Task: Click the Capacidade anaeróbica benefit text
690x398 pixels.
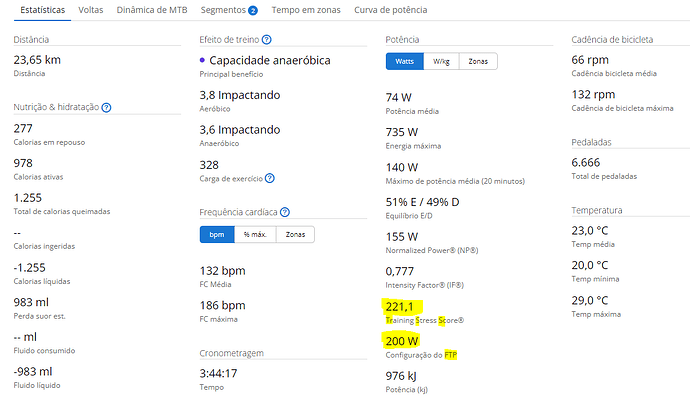Action: pos(270,60)
